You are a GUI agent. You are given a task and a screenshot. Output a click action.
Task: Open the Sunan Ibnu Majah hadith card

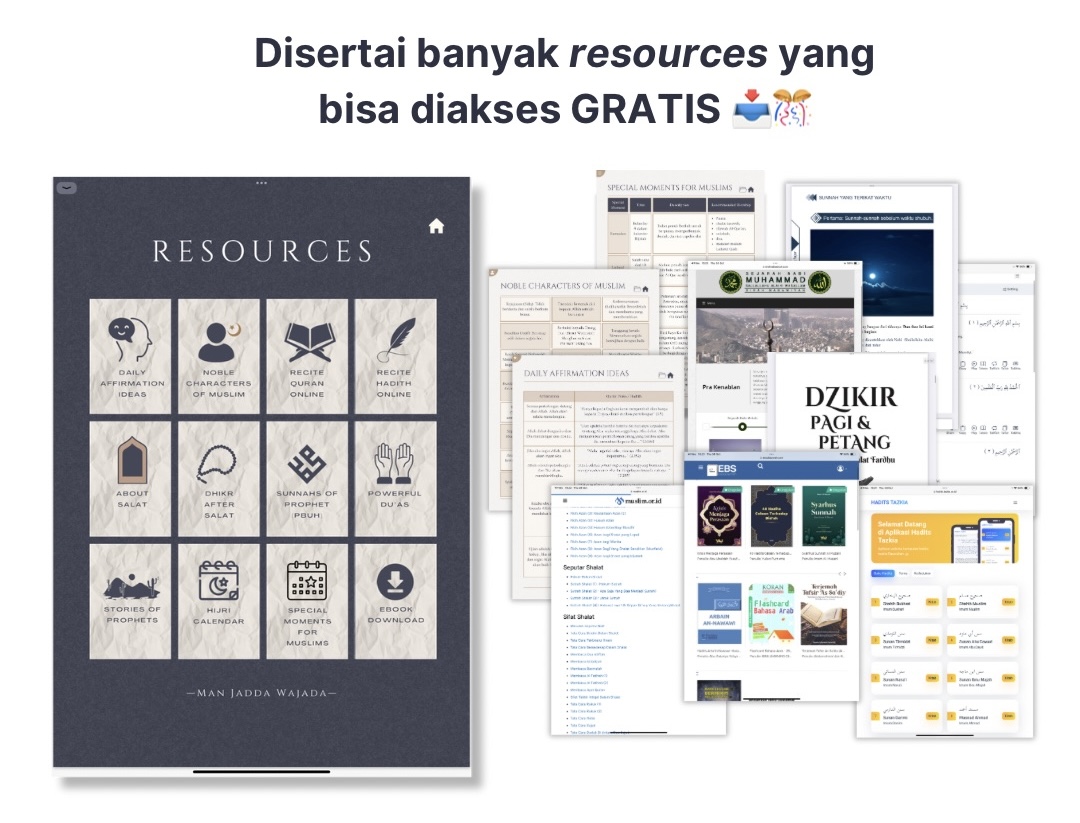(x=983, y=677)
